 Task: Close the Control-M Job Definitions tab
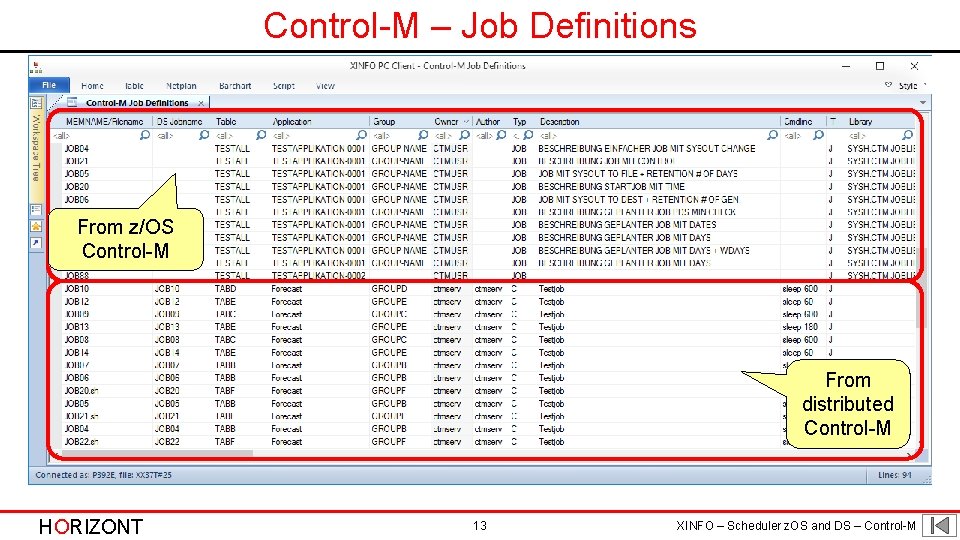(201, 103)
